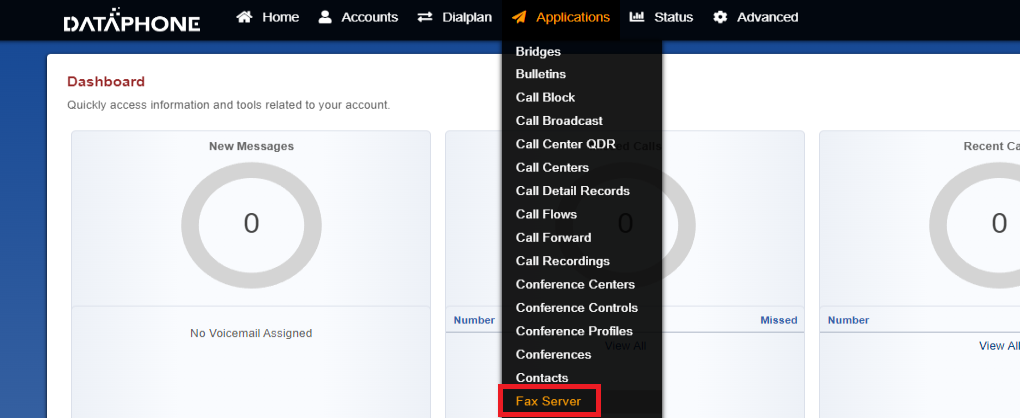Click the Accounts person icon

[325, 17]
